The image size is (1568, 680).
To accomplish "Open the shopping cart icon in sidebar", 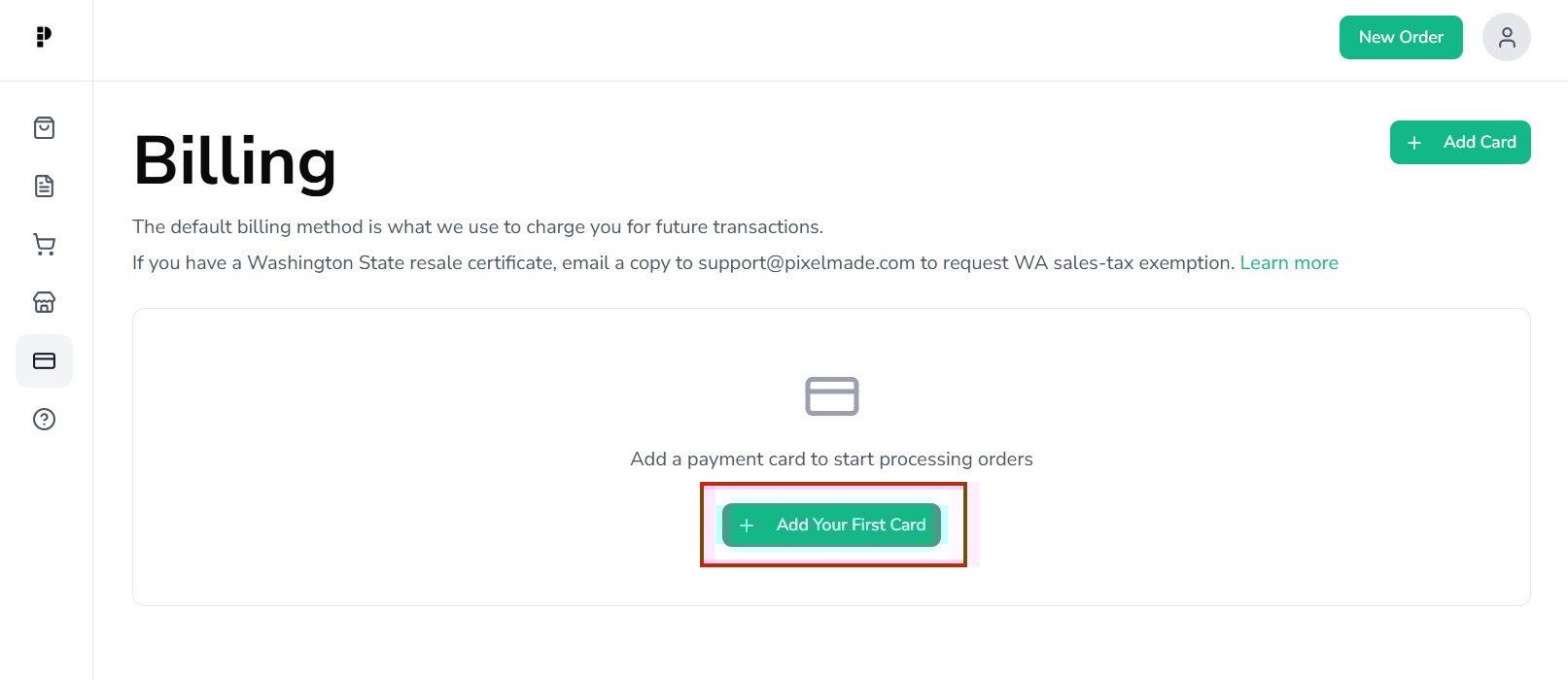I will (x=44, y=245).
